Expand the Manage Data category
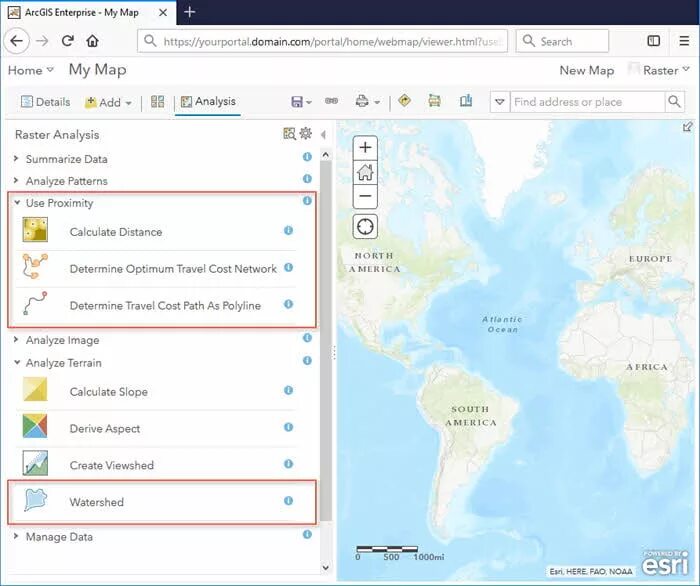The image size is (700, 586). pos(16,536)
